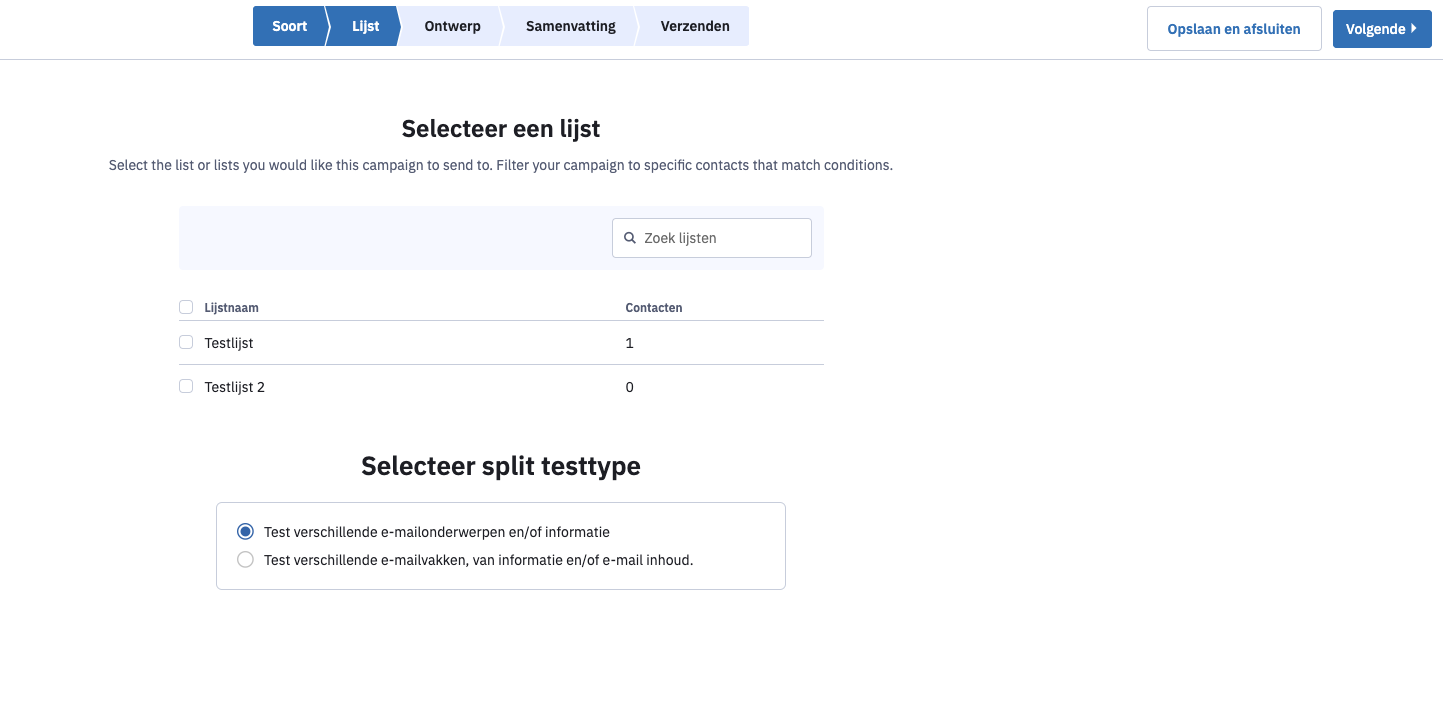The width and height of the screenshot is (1443, 703).
Task: Select e-mailvakken en/of e-mail inhoud radio option
Action: pyautogui.click(x=245, y=560)
